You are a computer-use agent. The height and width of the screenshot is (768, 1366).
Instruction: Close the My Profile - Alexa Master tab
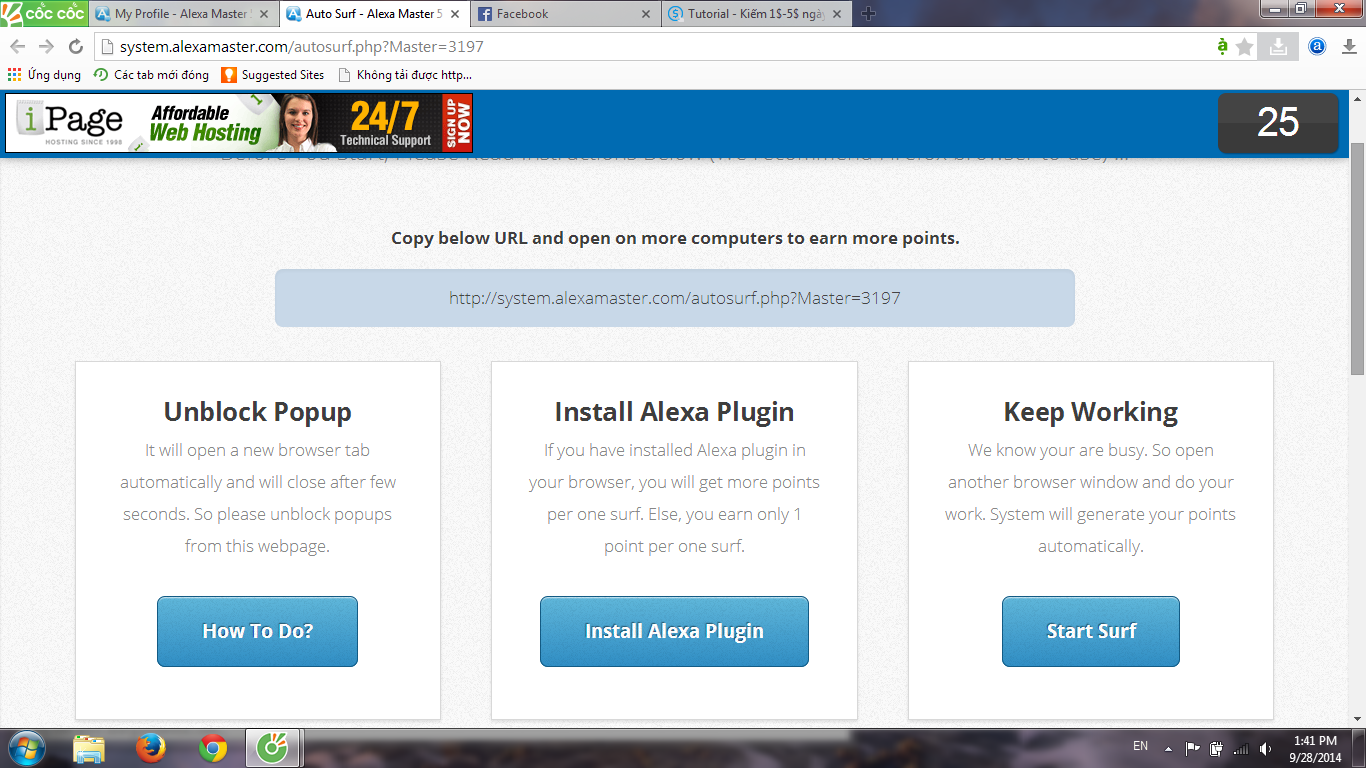click(x=264, y=14)
